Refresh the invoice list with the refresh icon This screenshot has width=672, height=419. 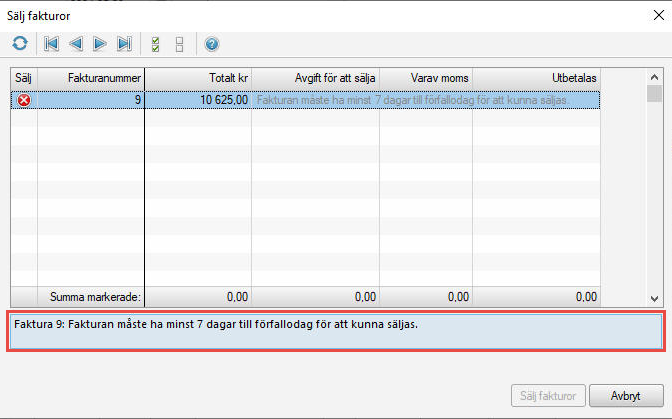click(20, 44)
